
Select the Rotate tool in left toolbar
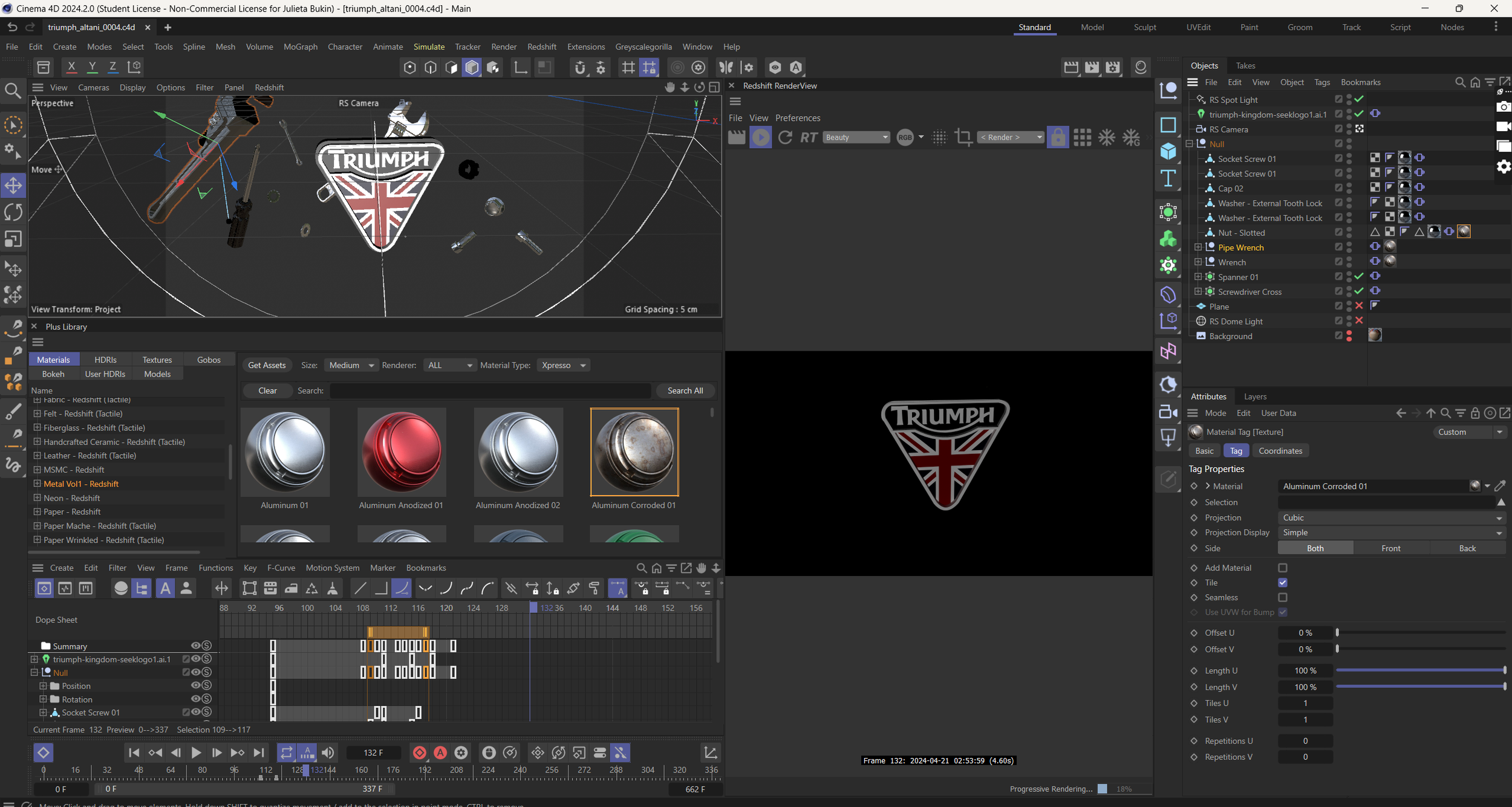coord(13,212)
